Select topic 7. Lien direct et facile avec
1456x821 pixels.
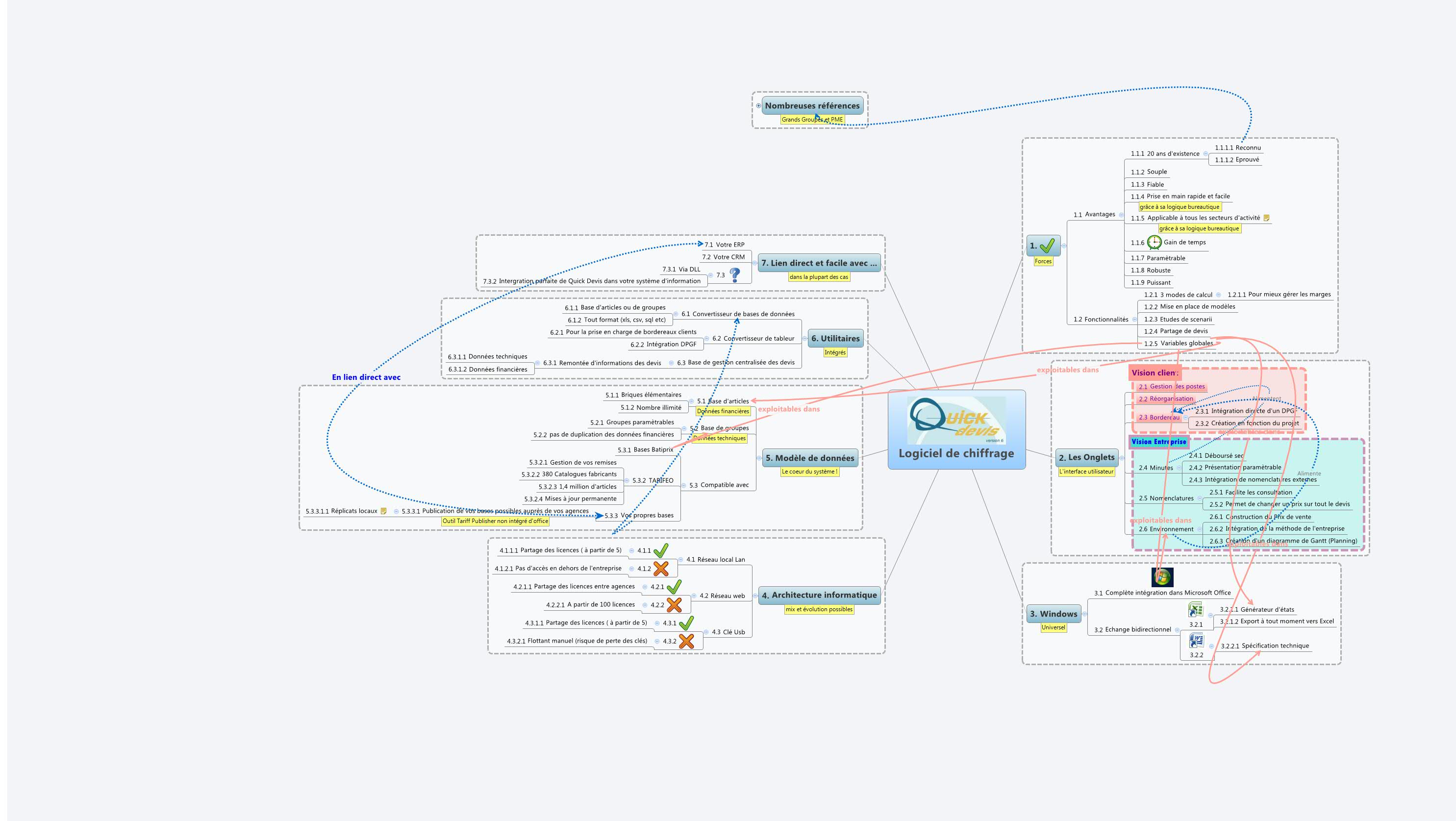[819, 263]
